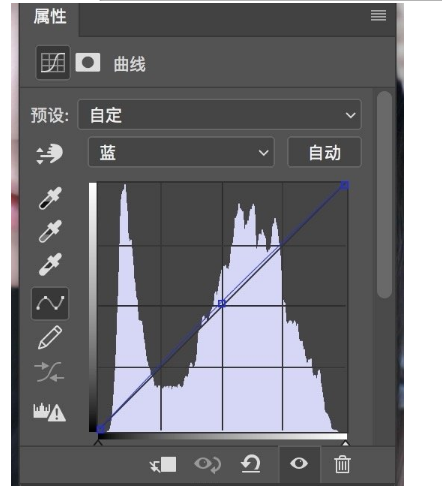
Task: Open the 预设 preset dropdown
Action: [219, 115]
